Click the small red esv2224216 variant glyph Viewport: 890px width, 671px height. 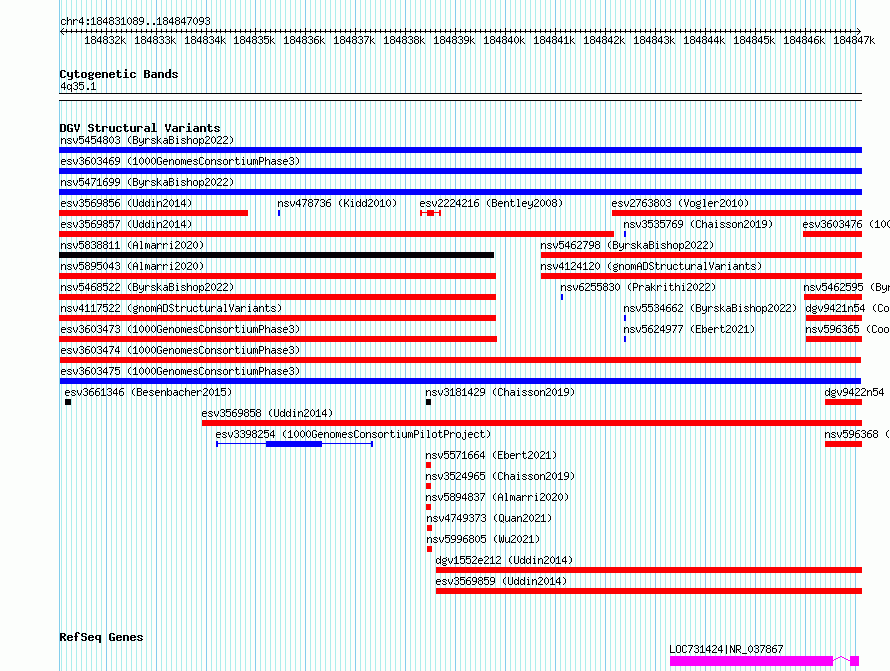pos(430,213)
